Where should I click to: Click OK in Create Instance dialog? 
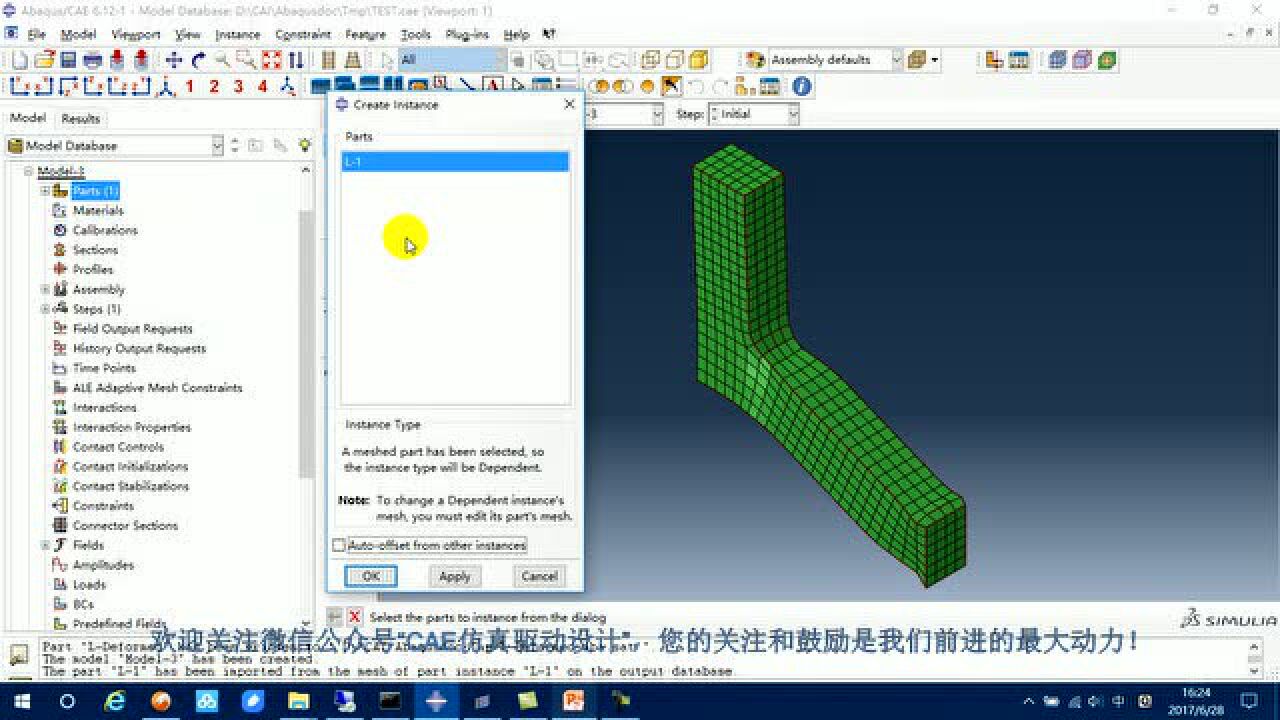pos(371,576)
